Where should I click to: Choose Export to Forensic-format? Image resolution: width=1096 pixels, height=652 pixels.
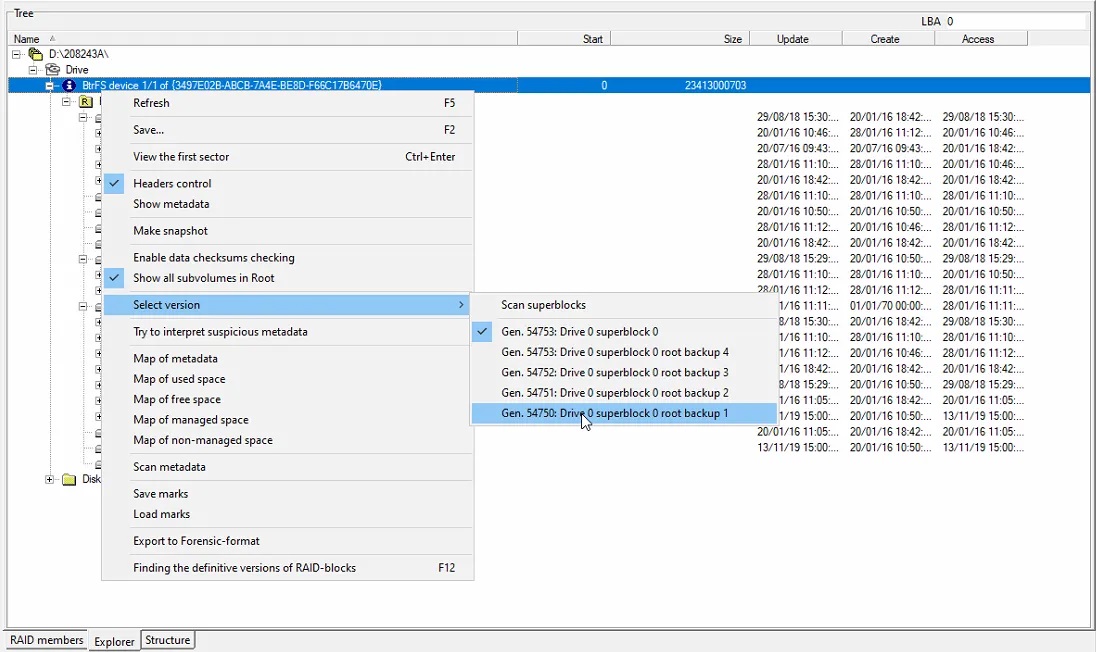pos(196,541)
